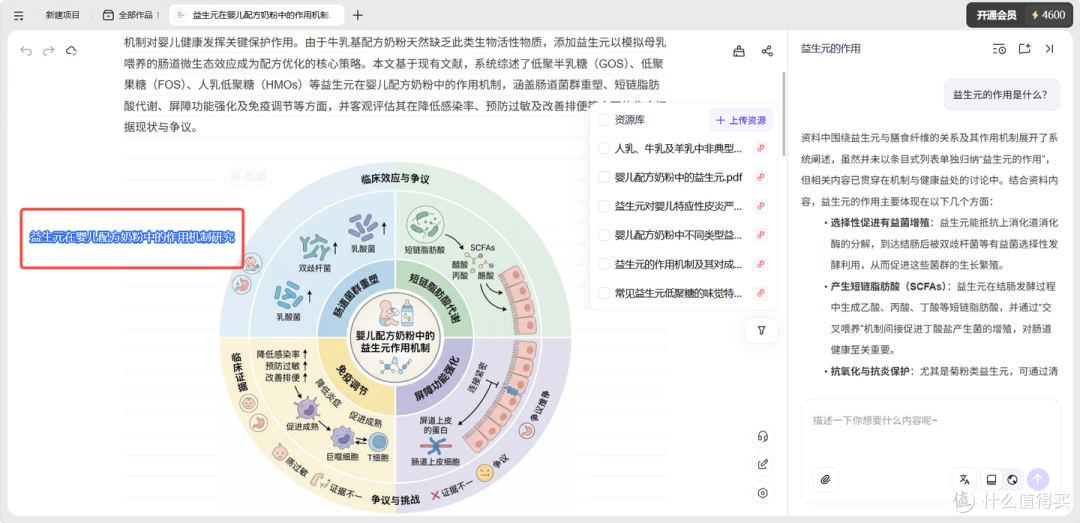Check the box for 婴儿配方奶粉中的益生元.pdf

(x=604, y=177)
